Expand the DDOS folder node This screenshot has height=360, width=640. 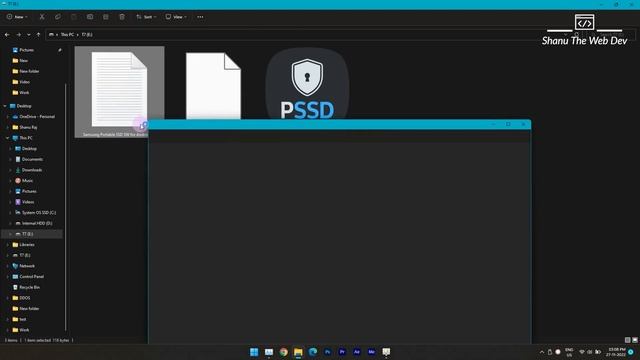(7, 298)
